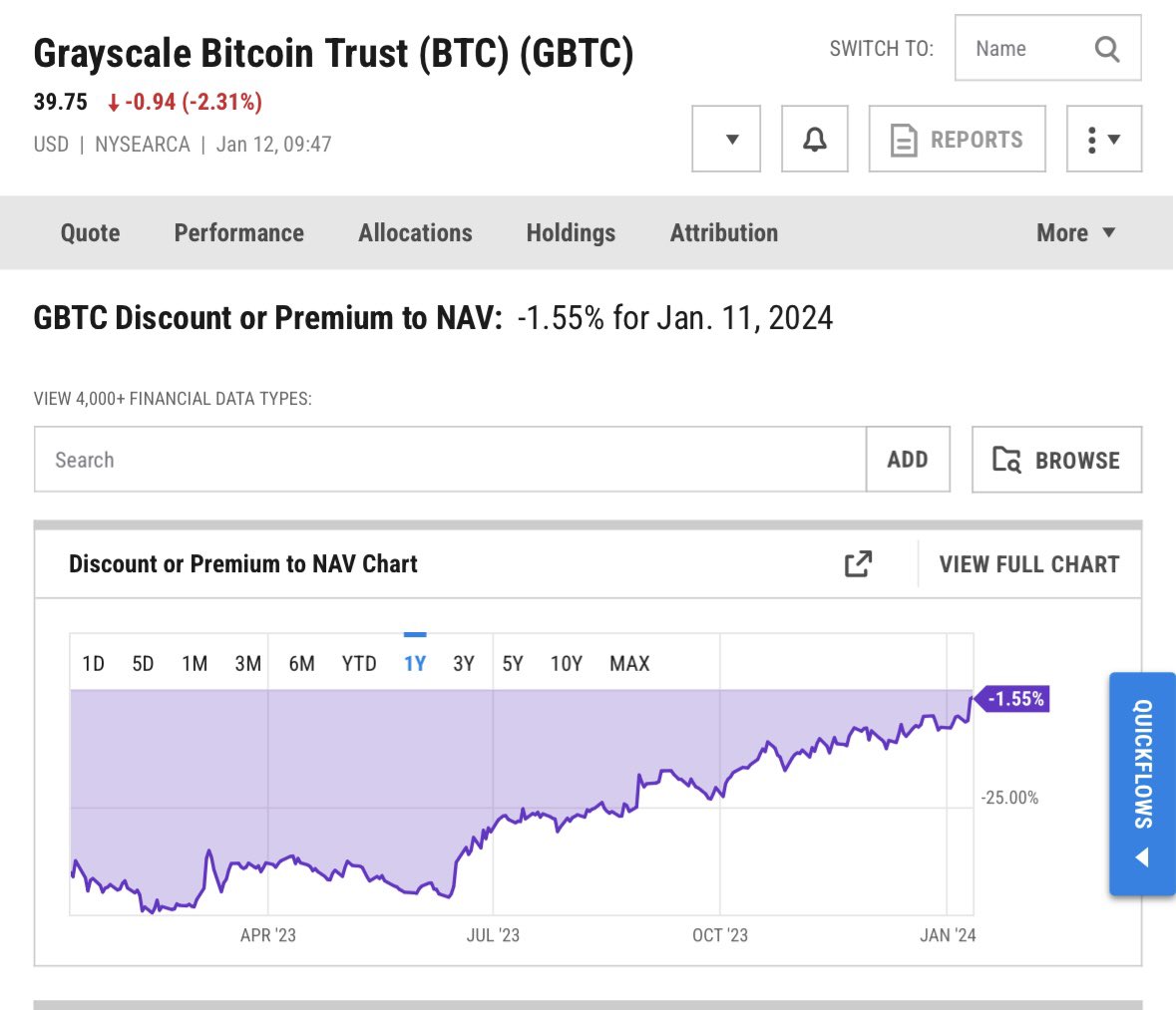Select the YTD chart range

[359, 664]
